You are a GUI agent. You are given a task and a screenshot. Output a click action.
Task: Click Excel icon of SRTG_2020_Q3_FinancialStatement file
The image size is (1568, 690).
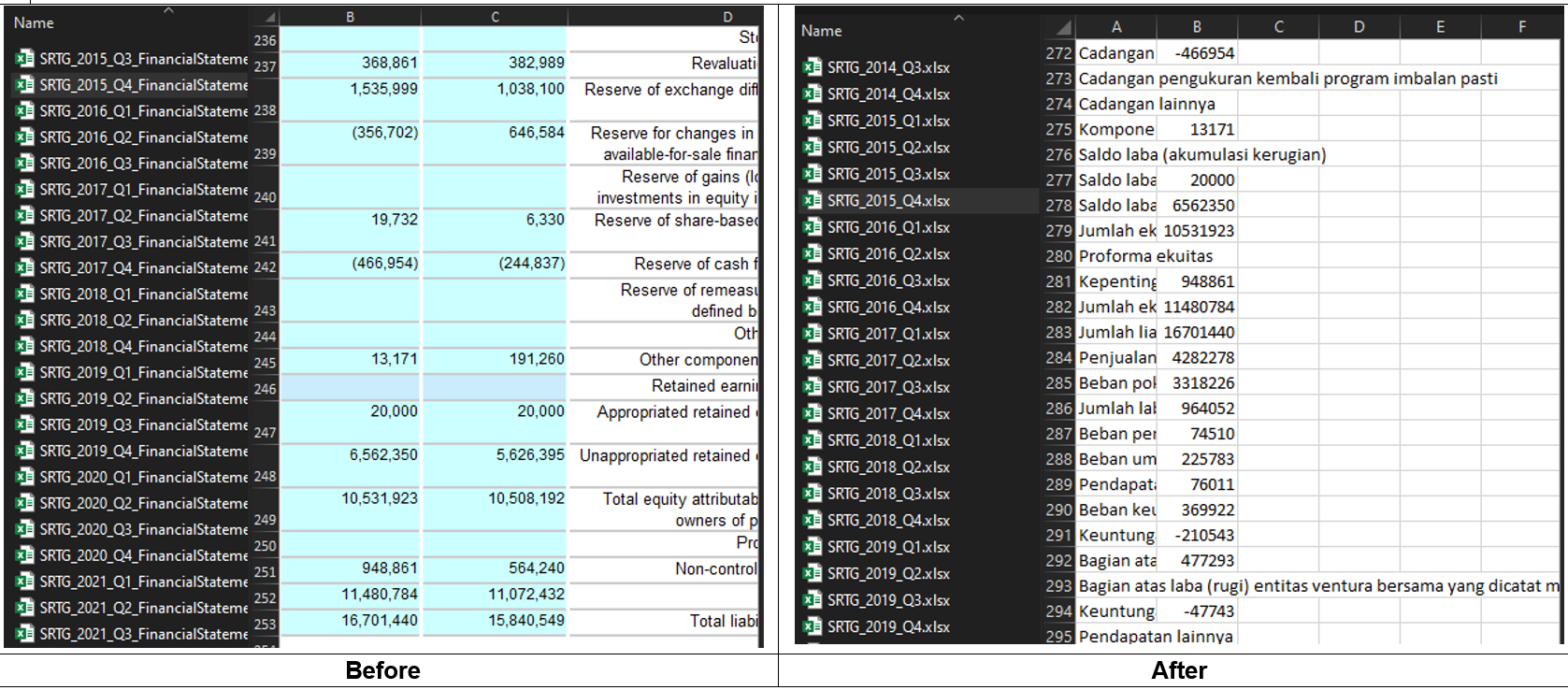tap(24, 530)
